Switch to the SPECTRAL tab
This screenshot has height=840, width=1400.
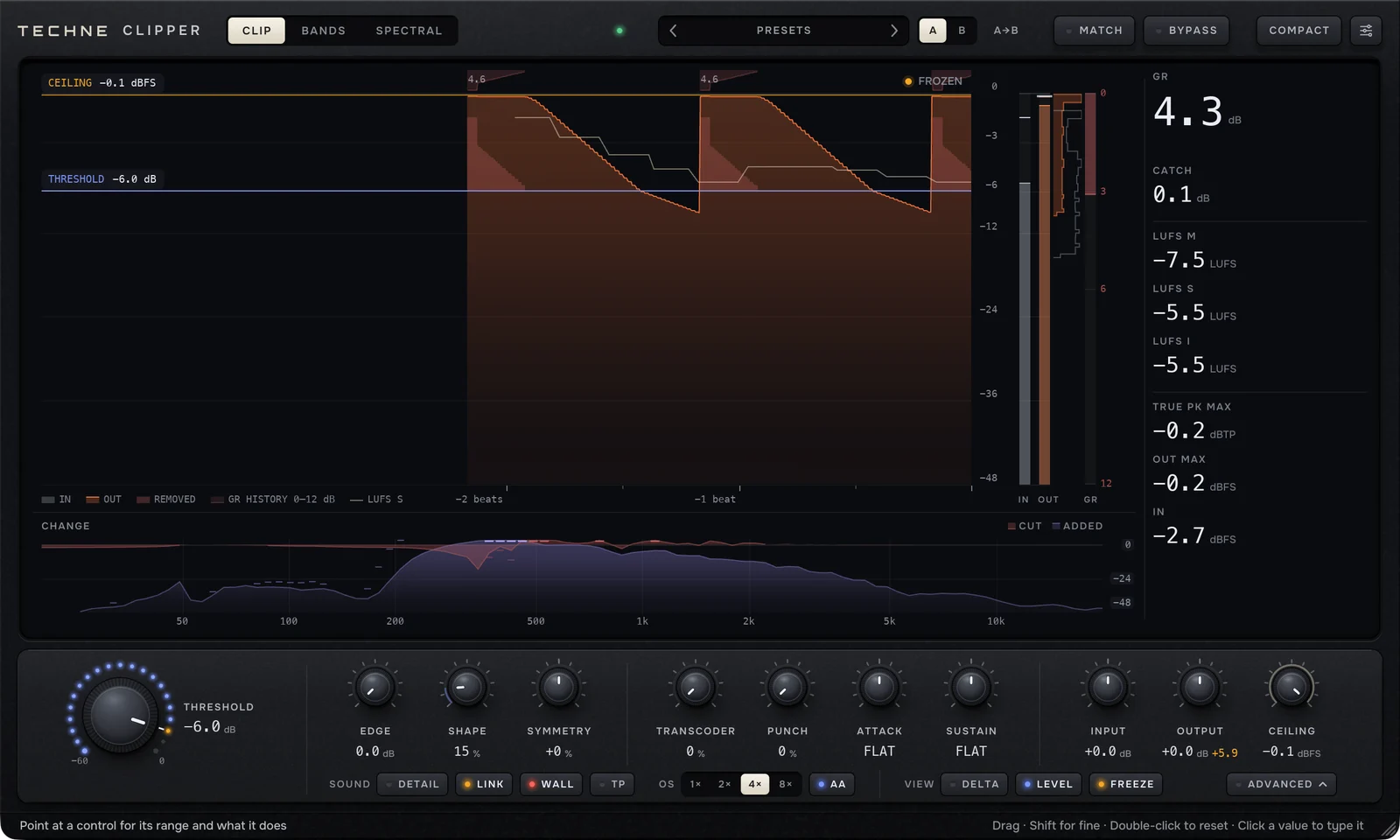click(409, 31)
